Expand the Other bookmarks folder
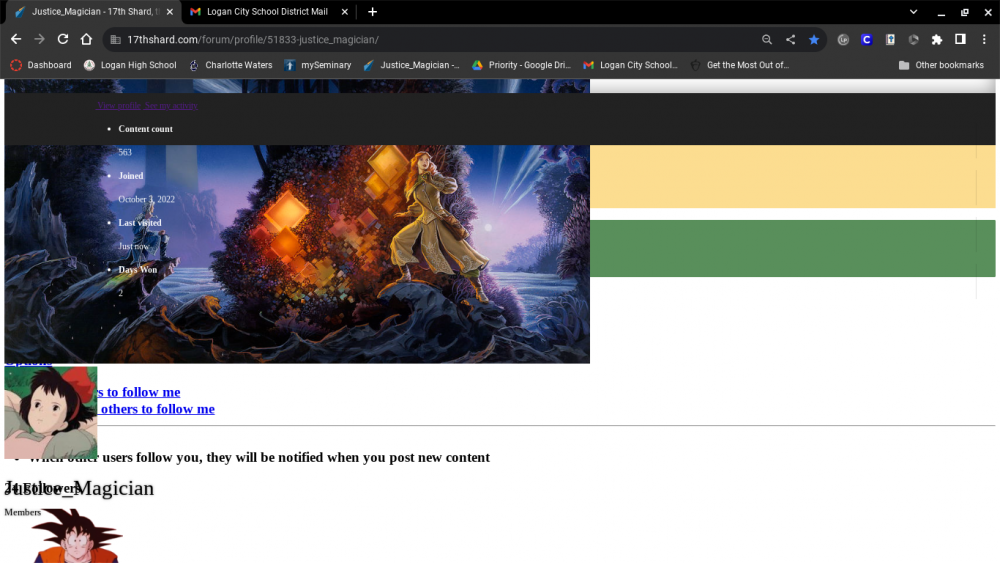 pyautogui.click(x=941, y=65)
